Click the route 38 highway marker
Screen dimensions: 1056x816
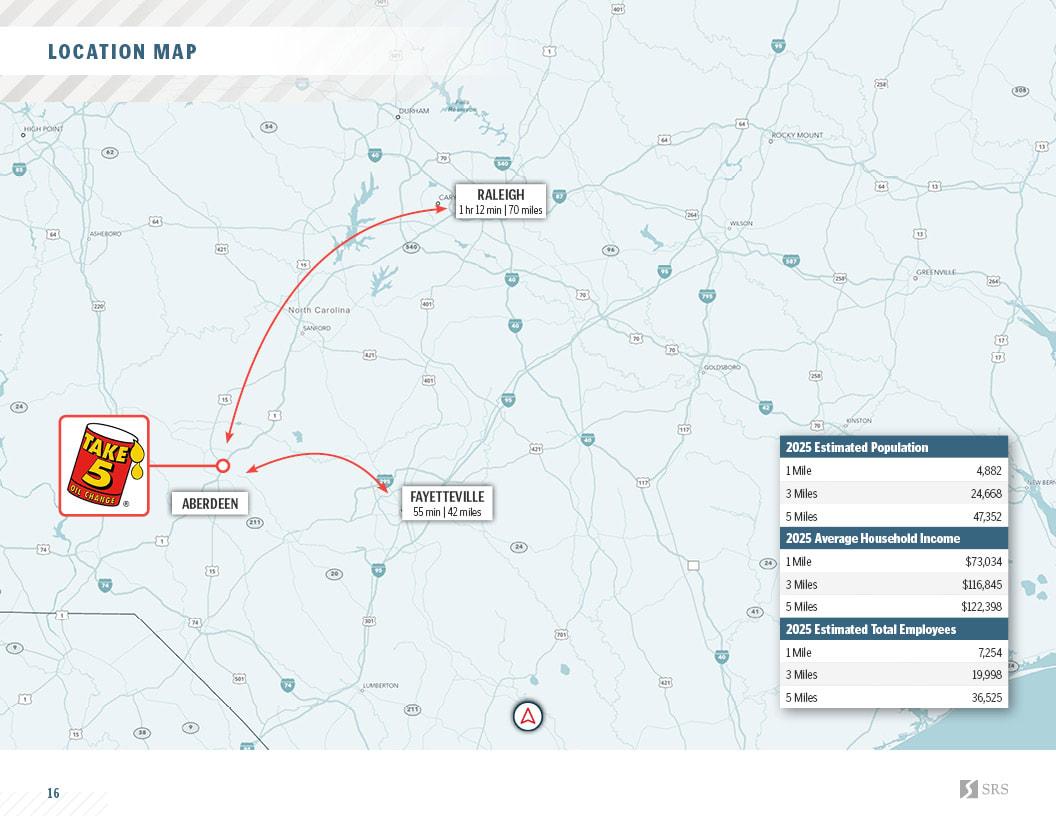[x=141, y=733]
